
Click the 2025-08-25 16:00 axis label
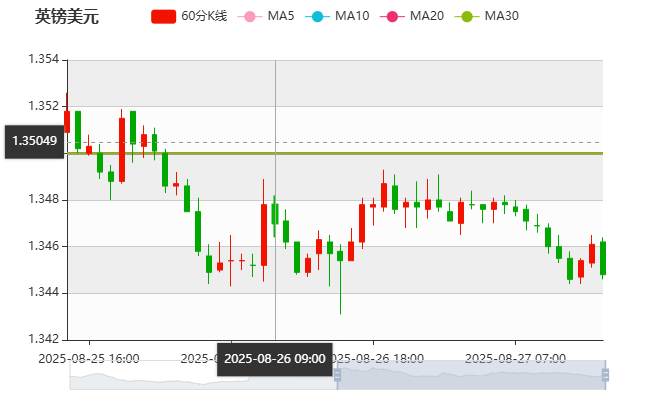click(x=89, y=359)
